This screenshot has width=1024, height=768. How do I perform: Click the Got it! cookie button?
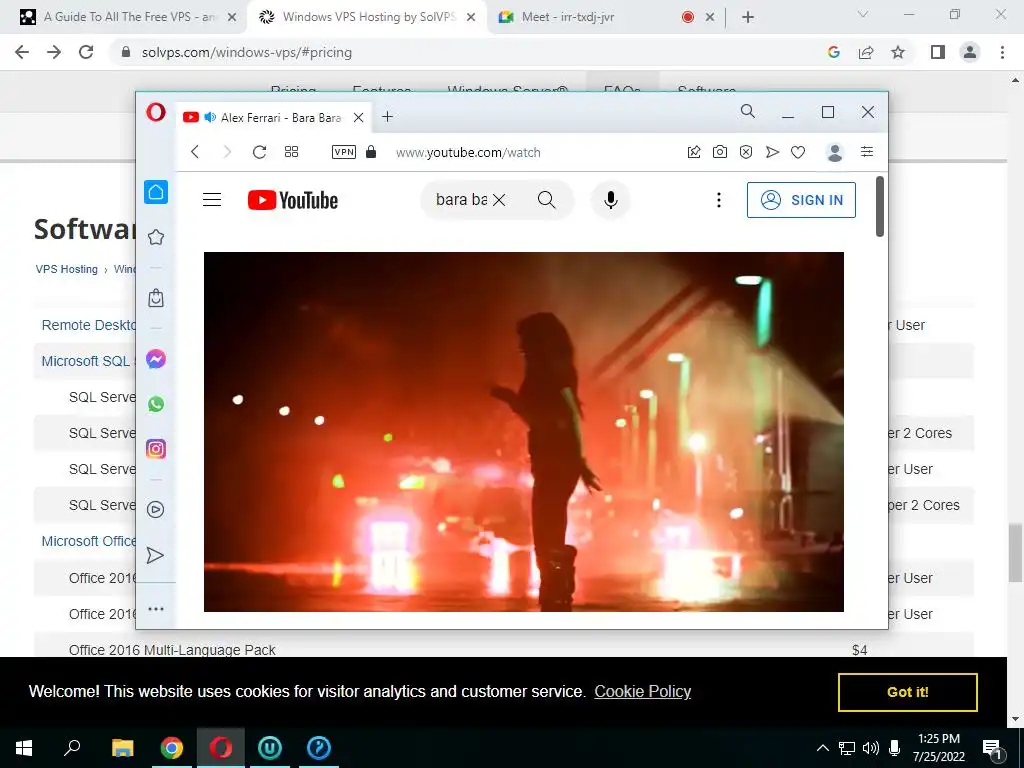pyautogui.click(x=908, y=692)
